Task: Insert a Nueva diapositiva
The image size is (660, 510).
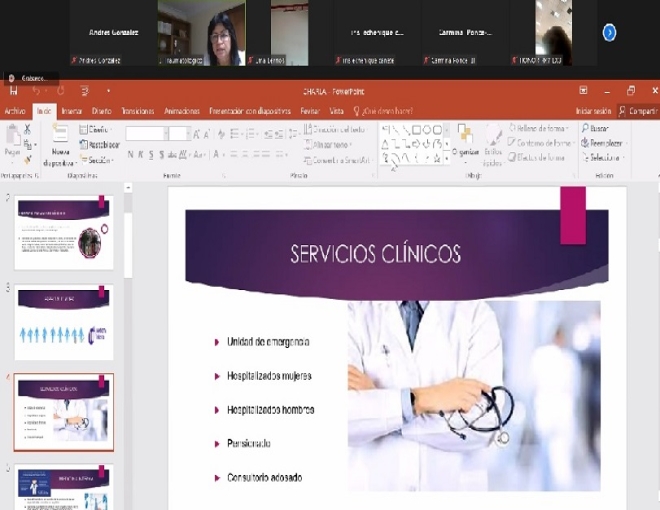Action: click(x=60, y=145)
